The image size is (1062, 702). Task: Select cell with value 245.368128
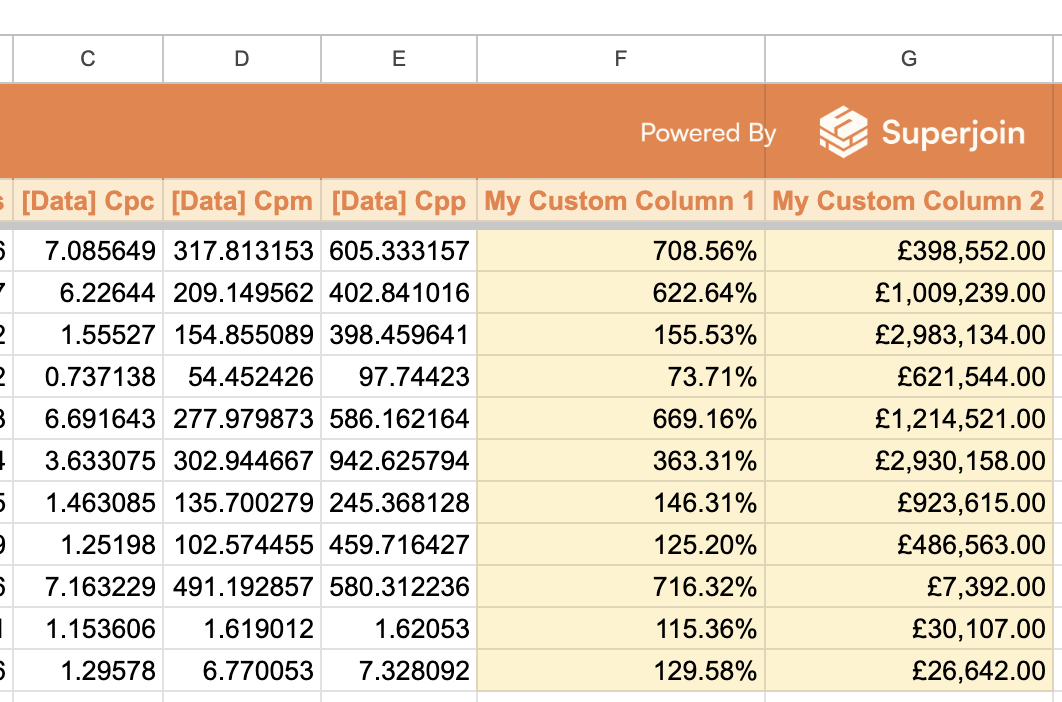tap(399, 503)
